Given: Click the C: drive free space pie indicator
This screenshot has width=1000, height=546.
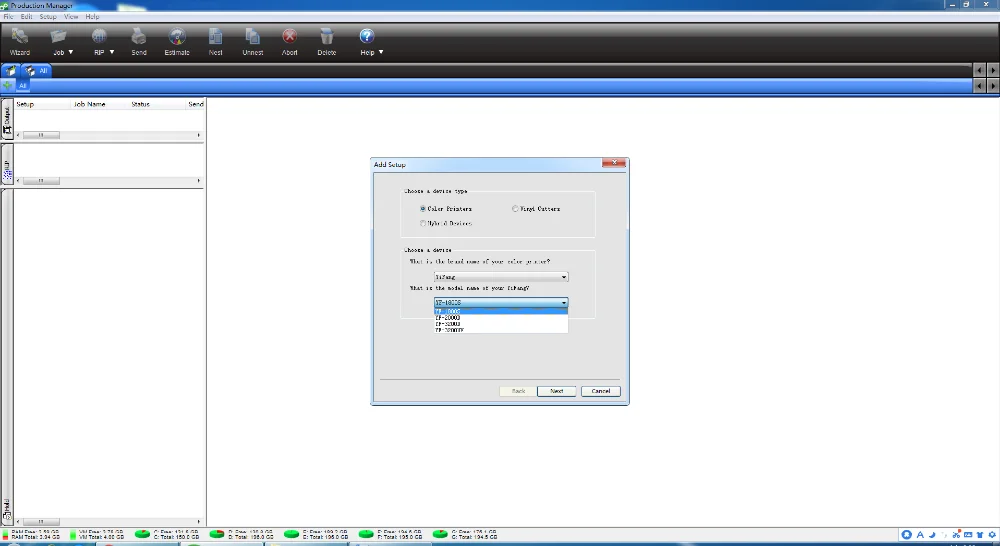Looking at the screenshot, I should 142,534.
